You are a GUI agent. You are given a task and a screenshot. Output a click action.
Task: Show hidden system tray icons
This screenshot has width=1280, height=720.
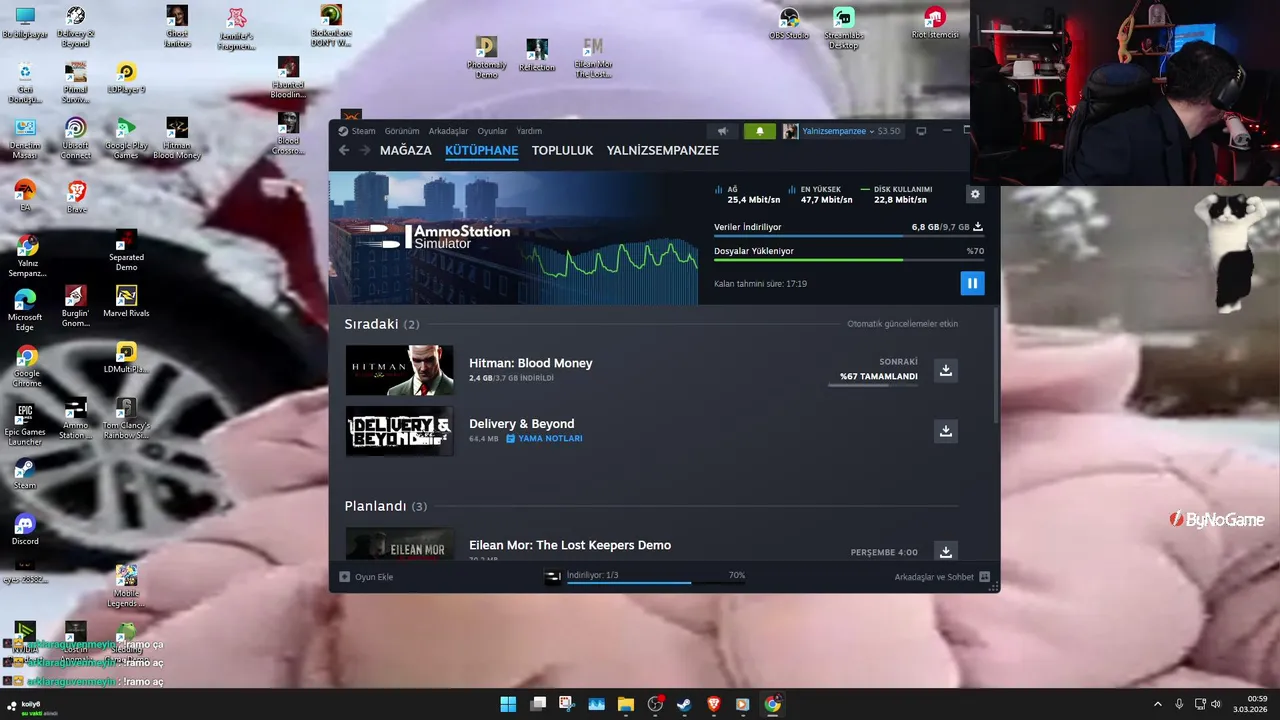pyautogui.click(x=1158, y=704)
